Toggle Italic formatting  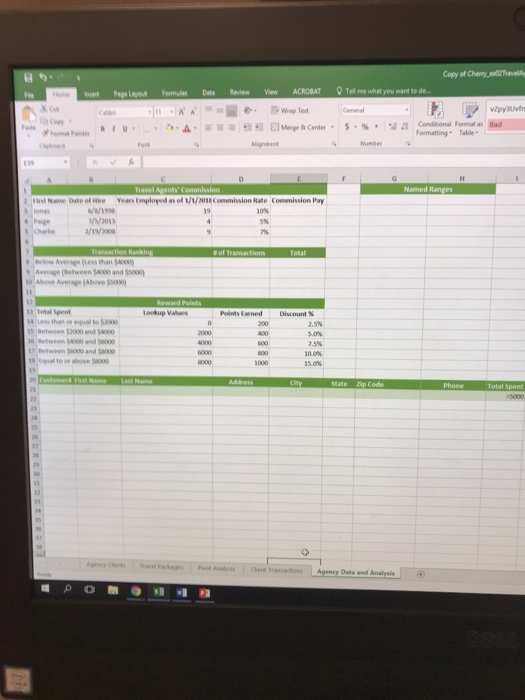[113, 129]
